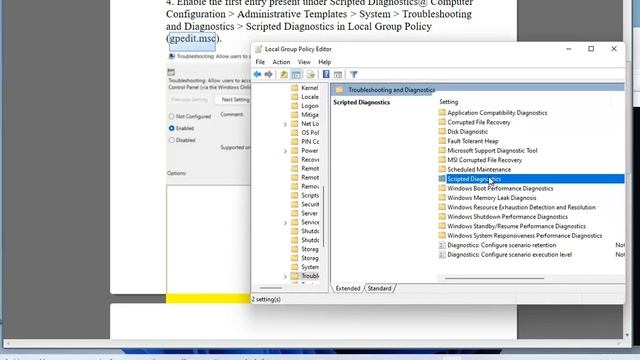The height and width of the screenshot is (360, 640).
Task: Expand the Service tree node
Action: (285, 222)
